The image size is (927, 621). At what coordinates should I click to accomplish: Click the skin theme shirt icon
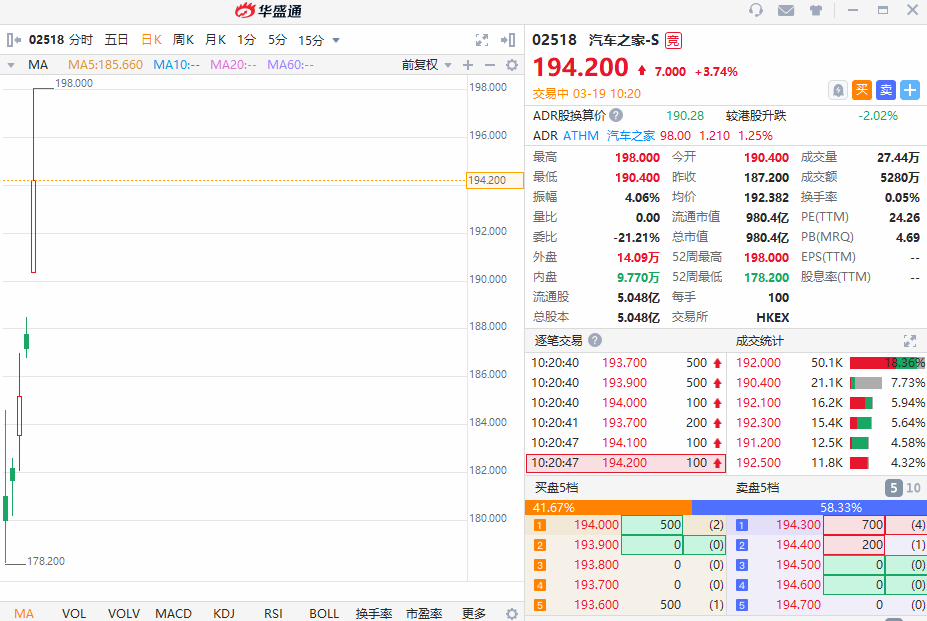816,10
